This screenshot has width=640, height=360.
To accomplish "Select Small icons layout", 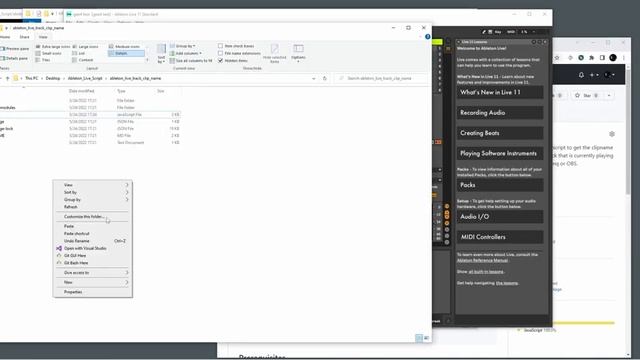I will pos(49,53).
